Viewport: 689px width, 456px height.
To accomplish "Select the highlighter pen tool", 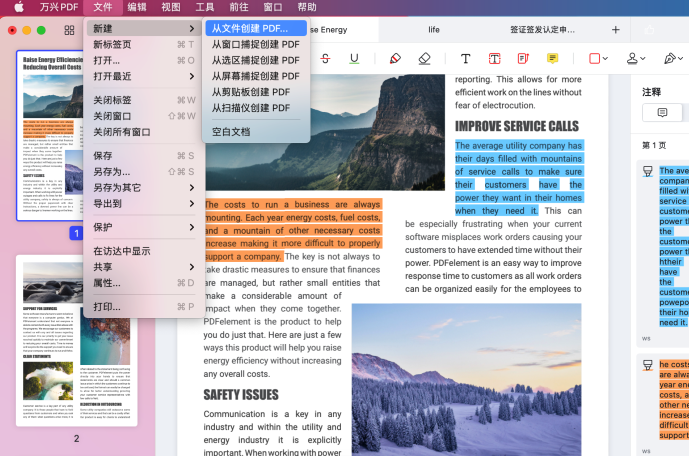I will pos(395,58).
